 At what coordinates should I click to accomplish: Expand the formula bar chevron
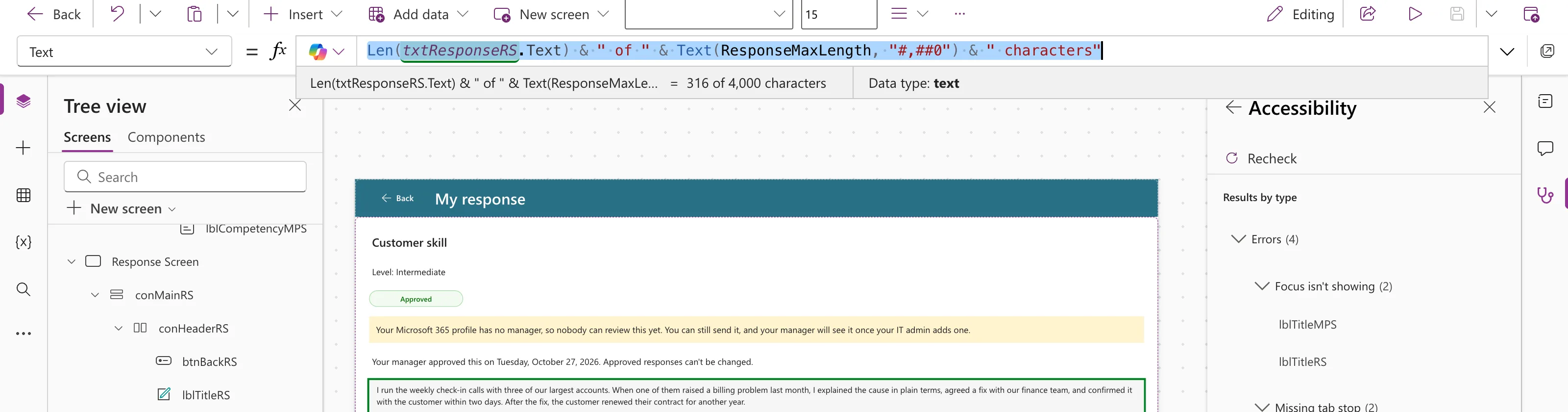[1507, 52]
